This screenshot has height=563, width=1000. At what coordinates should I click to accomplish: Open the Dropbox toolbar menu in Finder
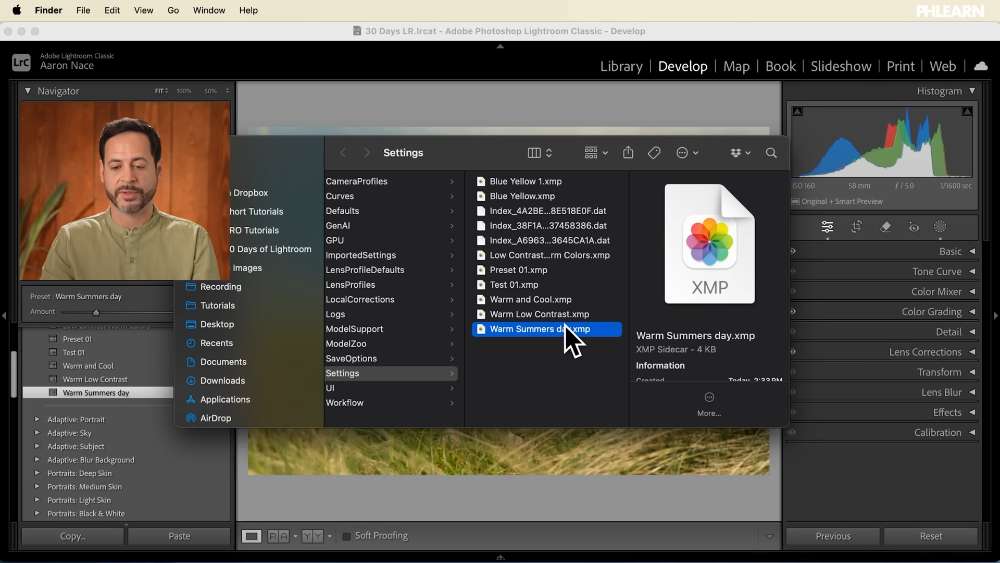tap(740, 153)
